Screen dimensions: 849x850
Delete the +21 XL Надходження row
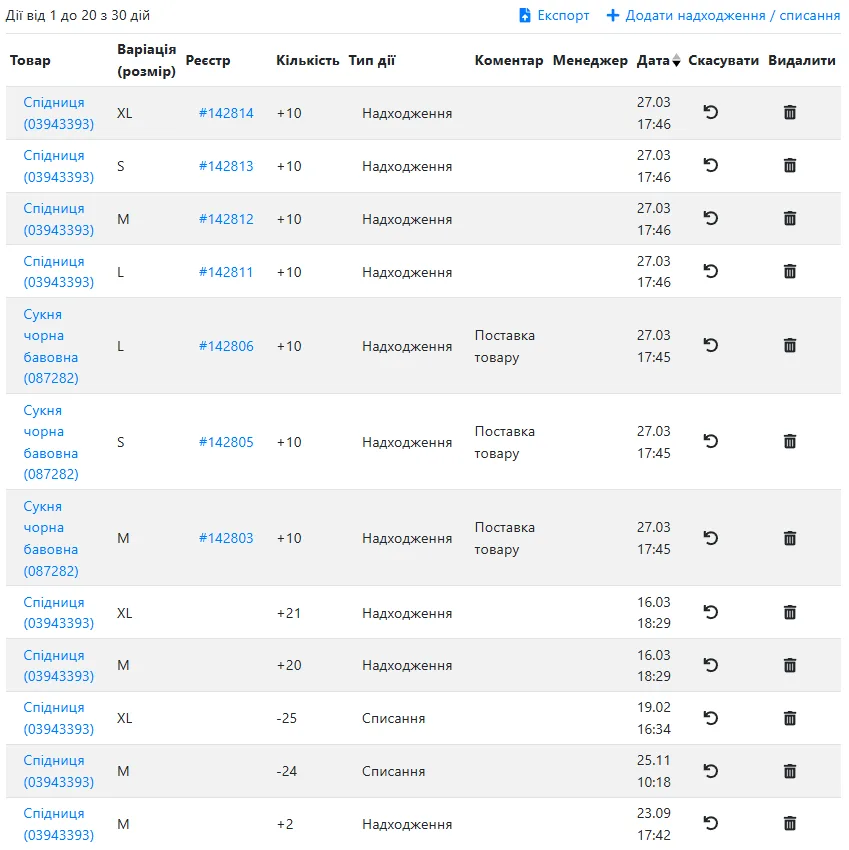click(x=790, y=613)
